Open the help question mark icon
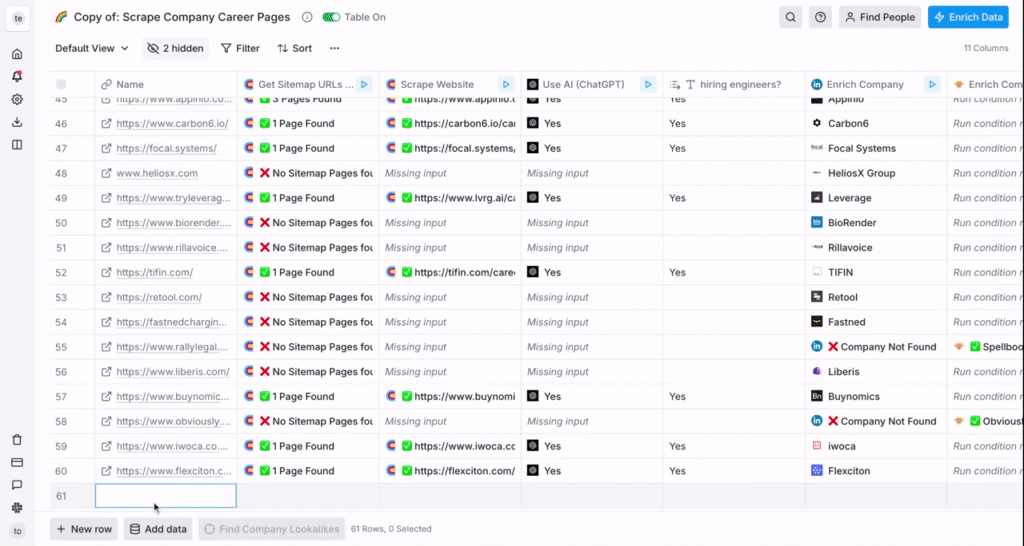 click(820, 17)
